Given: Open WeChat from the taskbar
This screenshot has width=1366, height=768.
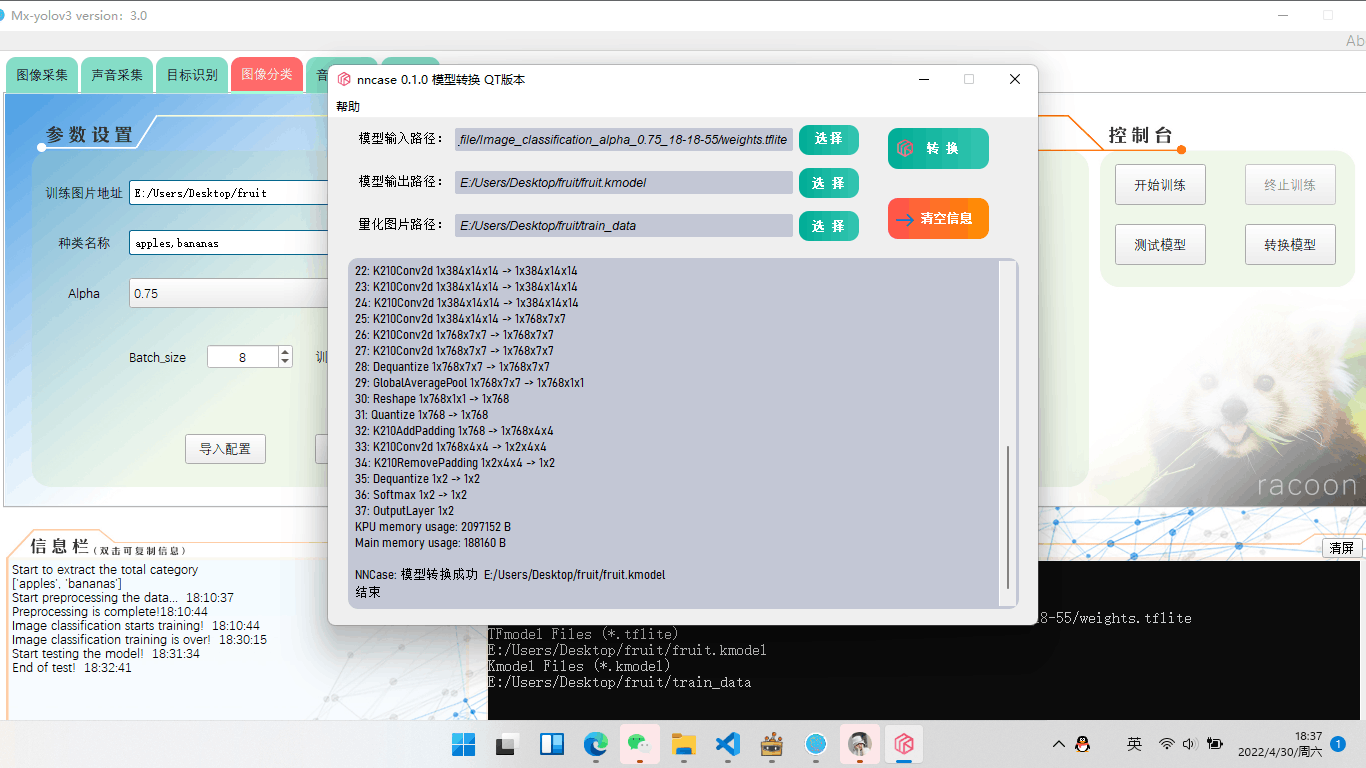Looking at the screenshot, I should click(640, 744).
